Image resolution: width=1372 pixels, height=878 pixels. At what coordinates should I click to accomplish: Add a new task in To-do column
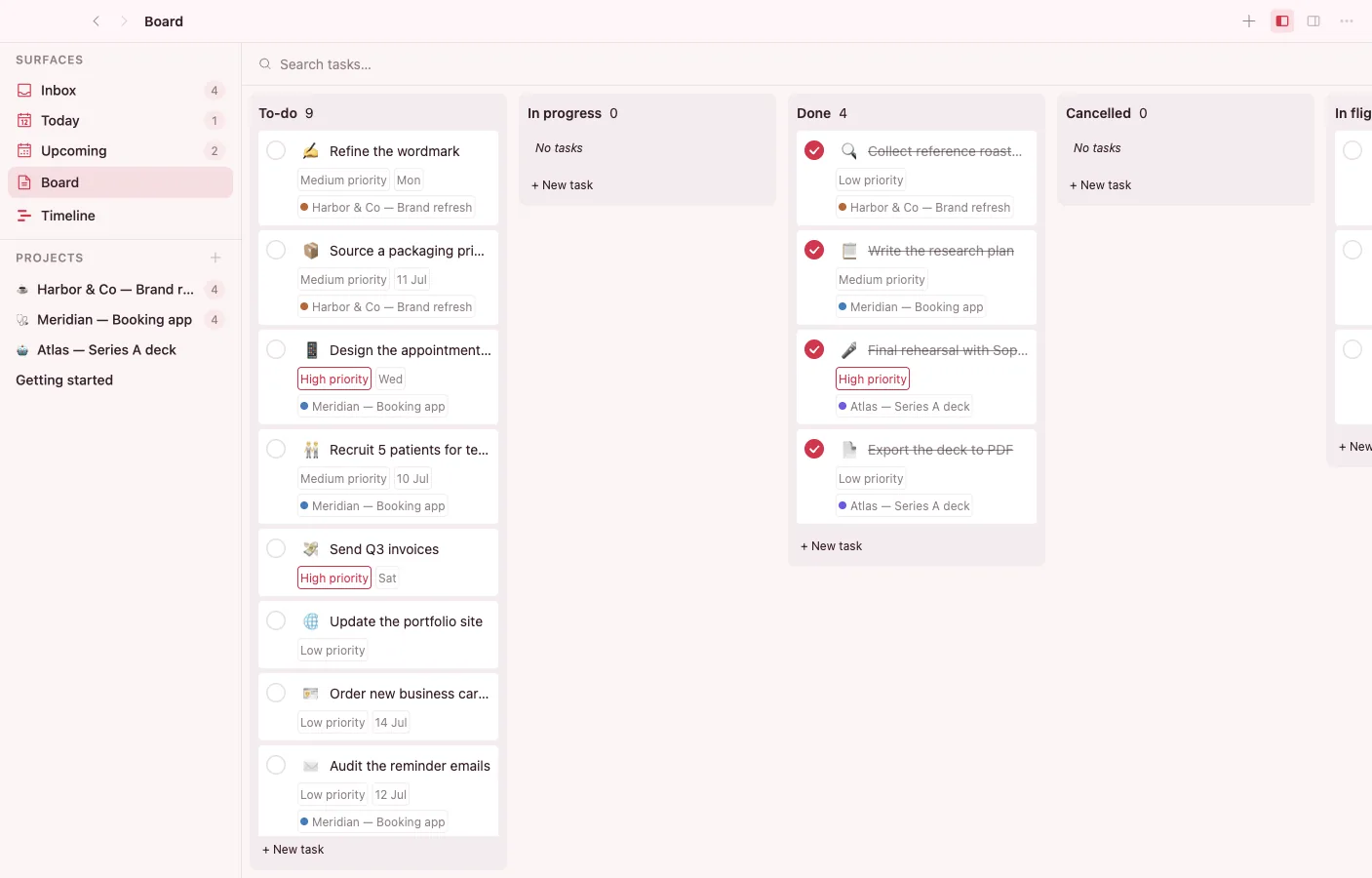[294, 850]
